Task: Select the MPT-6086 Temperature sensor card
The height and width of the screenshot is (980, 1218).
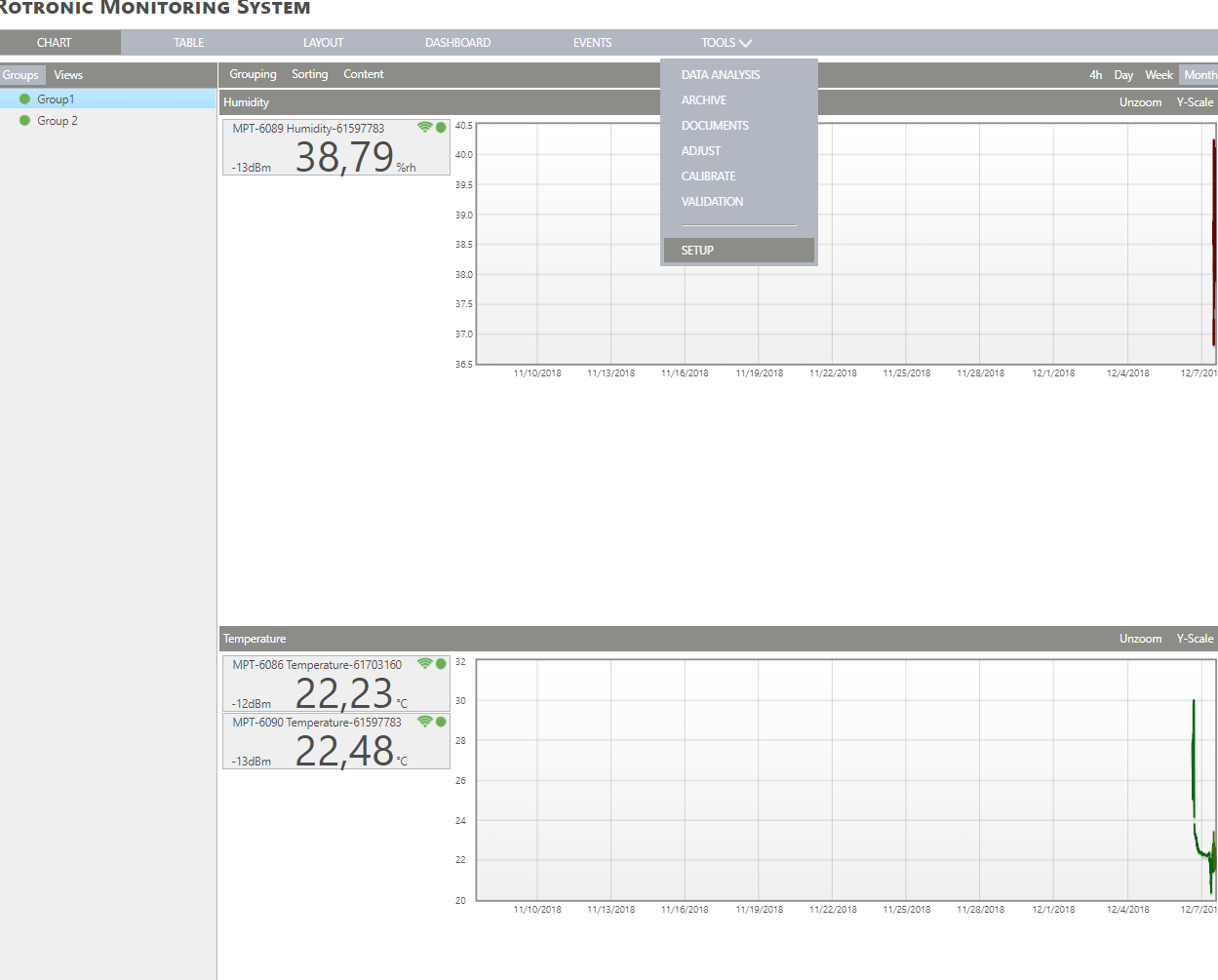Action: point(336,684)
